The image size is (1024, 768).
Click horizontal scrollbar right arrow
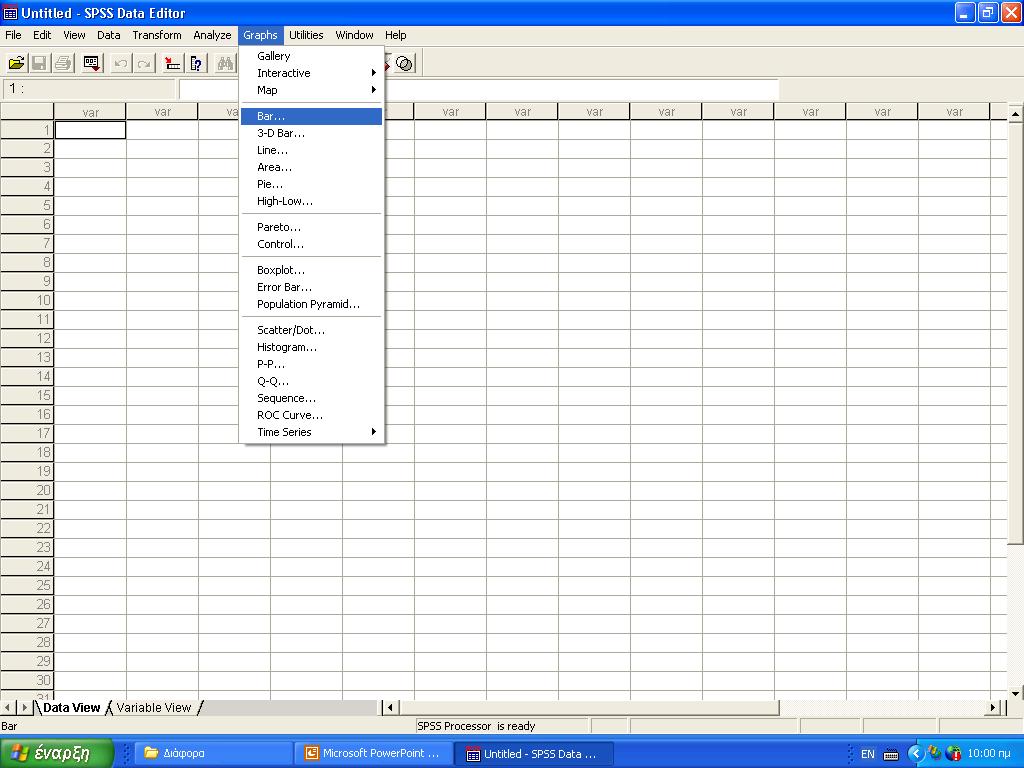[993, 707]
